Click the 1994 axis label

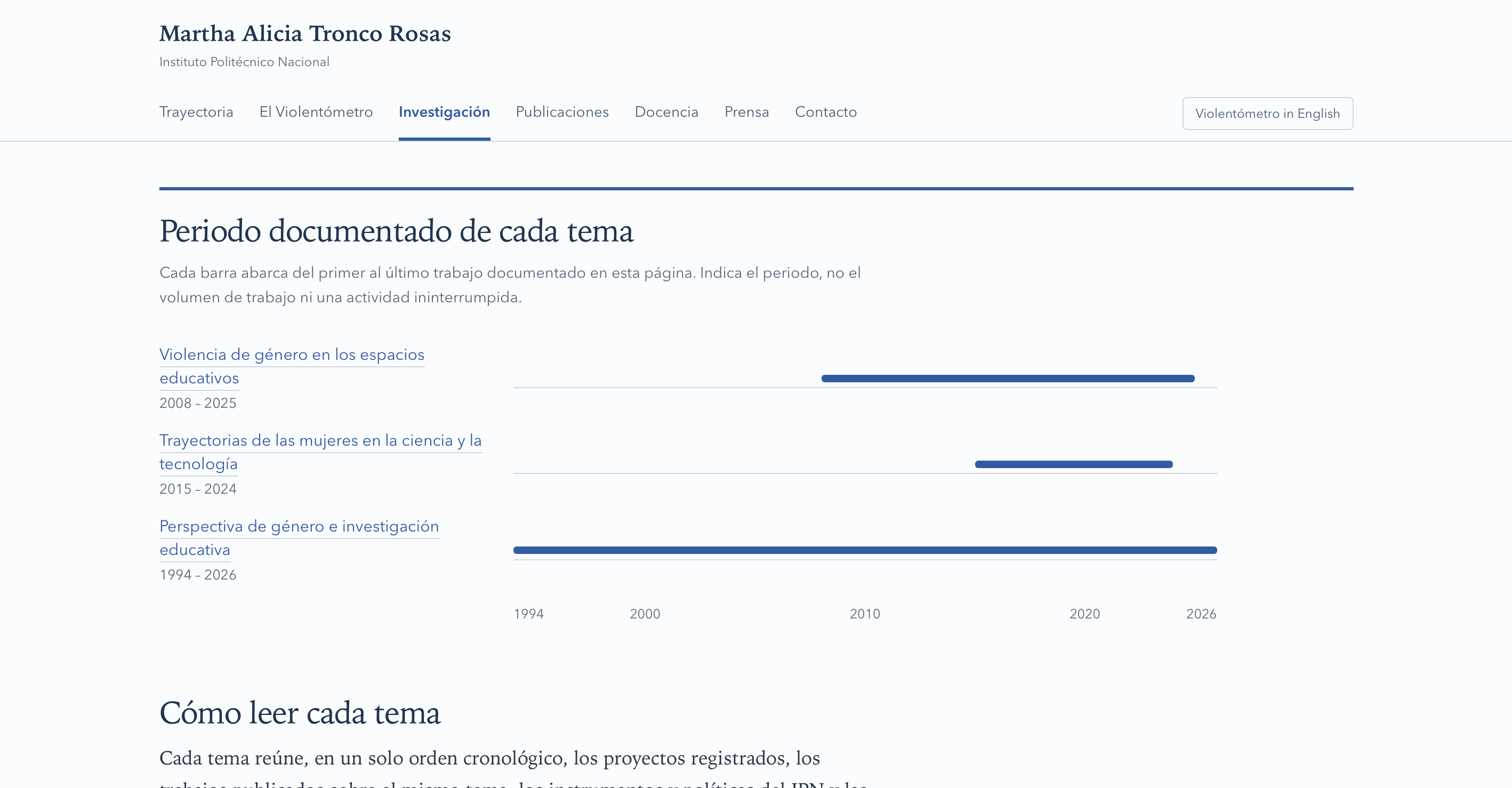pyautogui.click(x=528, y=614)
